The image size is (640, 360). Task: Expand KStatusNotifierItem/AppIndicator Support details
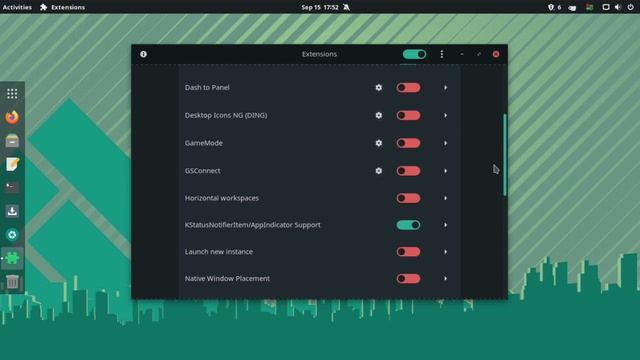445,225
